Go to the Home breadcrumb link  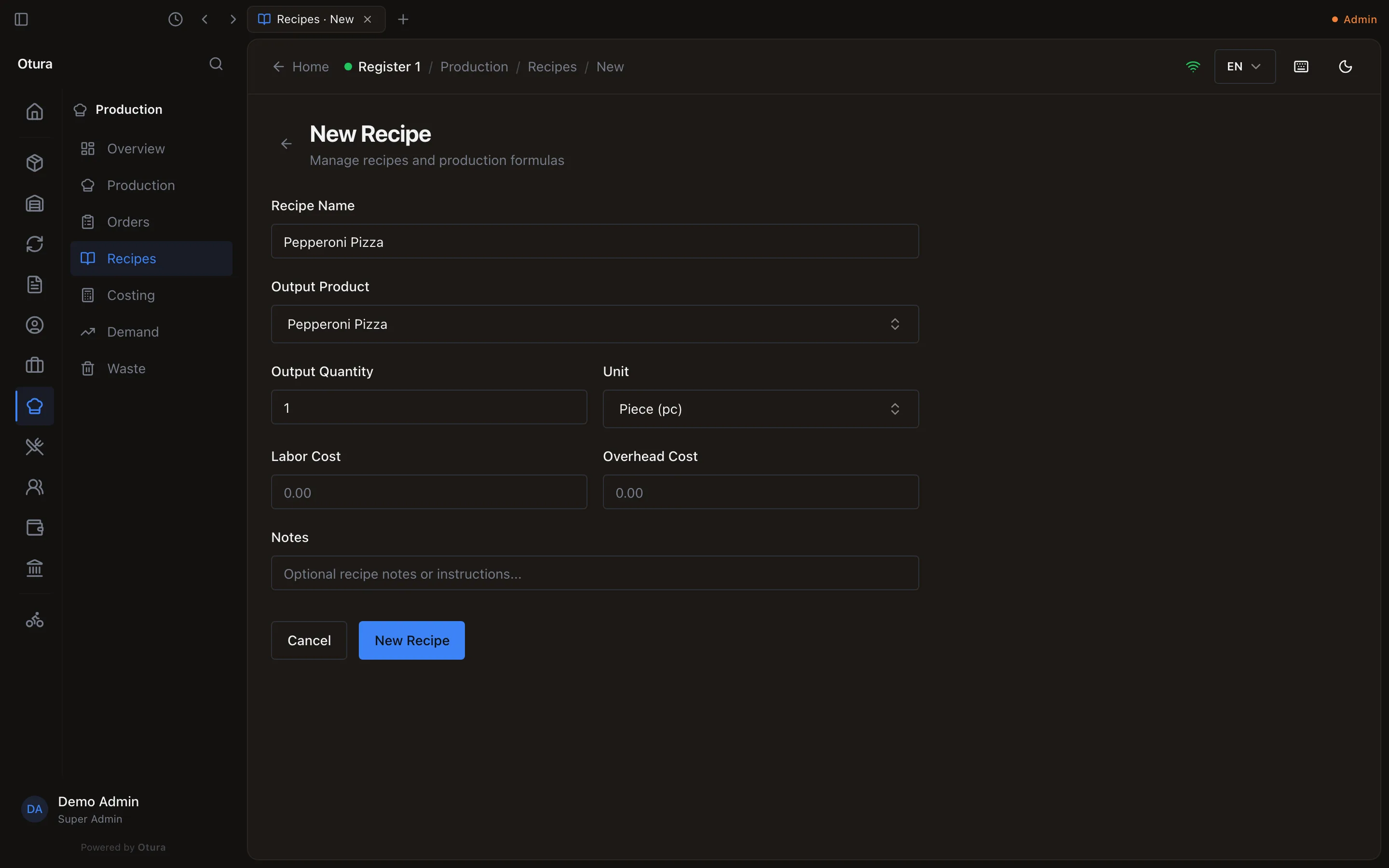click(x=301, y=67)
